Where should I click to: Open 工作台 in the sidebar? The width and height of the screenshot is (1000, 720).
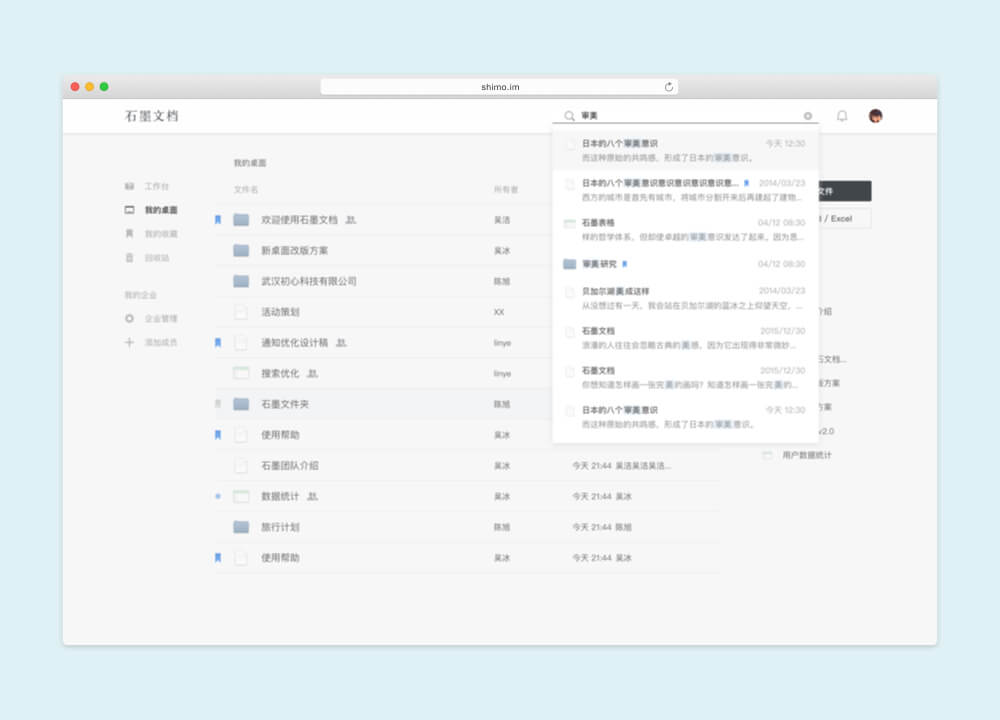156,186
